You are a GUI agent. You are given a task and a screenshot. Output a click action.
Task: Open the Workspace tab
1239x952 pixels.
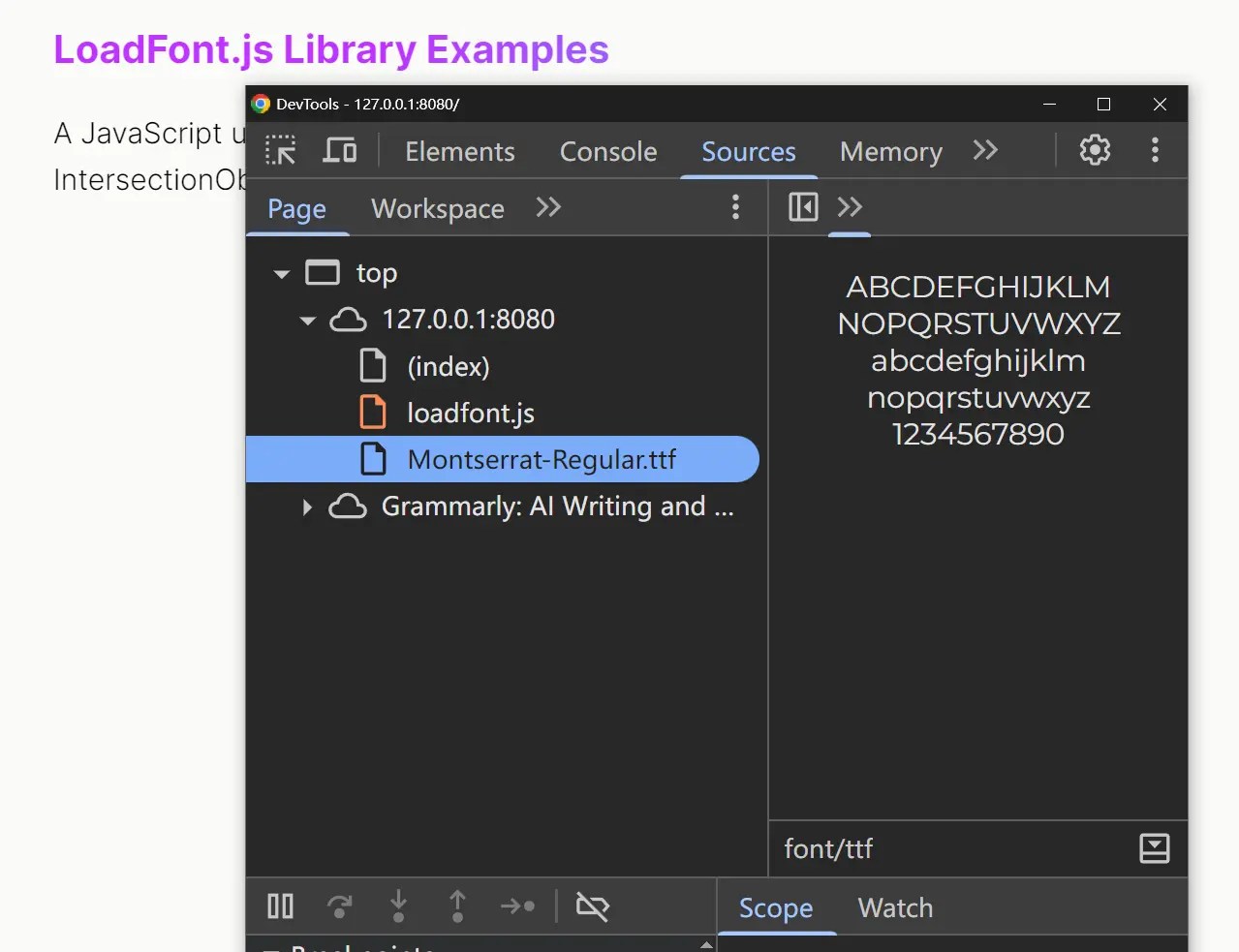click(x=437, y=208)
